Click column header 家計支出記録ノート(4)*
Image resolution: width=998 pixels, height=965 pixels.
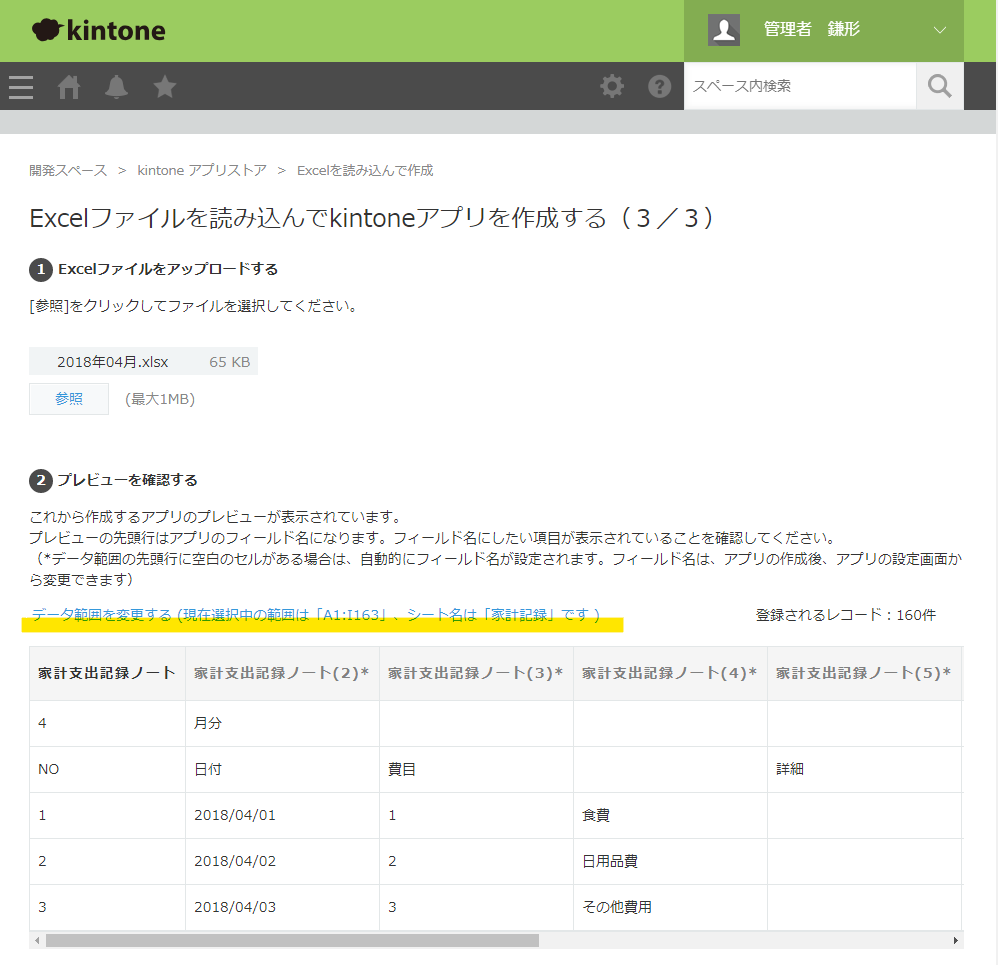pos(670,673)
